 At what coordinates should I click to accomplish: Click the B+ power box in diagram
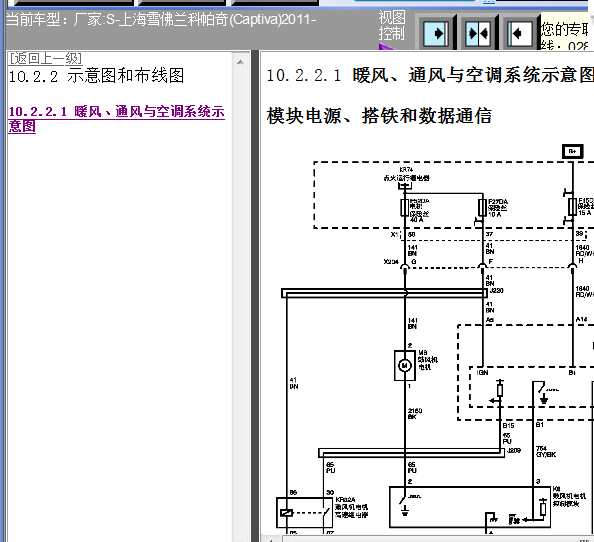click(572, 152)
